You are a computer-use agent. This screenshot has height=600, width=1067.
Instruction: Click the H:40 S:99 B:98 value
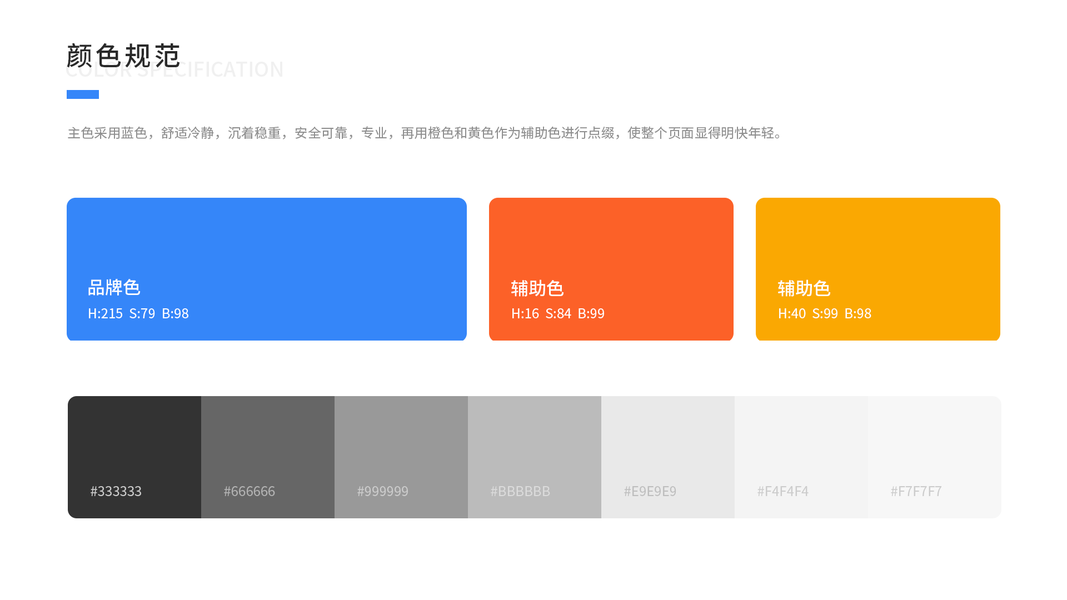[825, 314]
